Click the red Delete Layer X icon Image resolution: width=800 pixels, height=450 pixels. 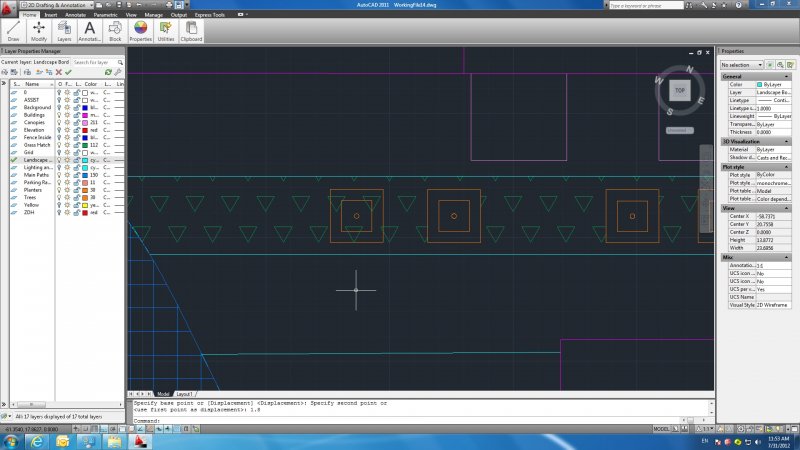point(59,72)
